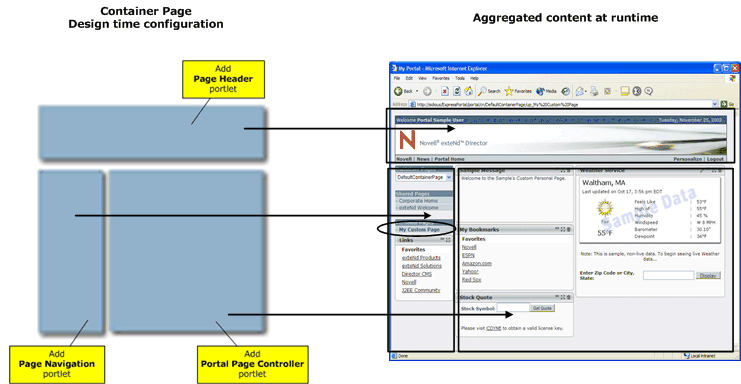Click the History toolbar icon
This screenshot has width=741, height=384.
click(566, 91)
